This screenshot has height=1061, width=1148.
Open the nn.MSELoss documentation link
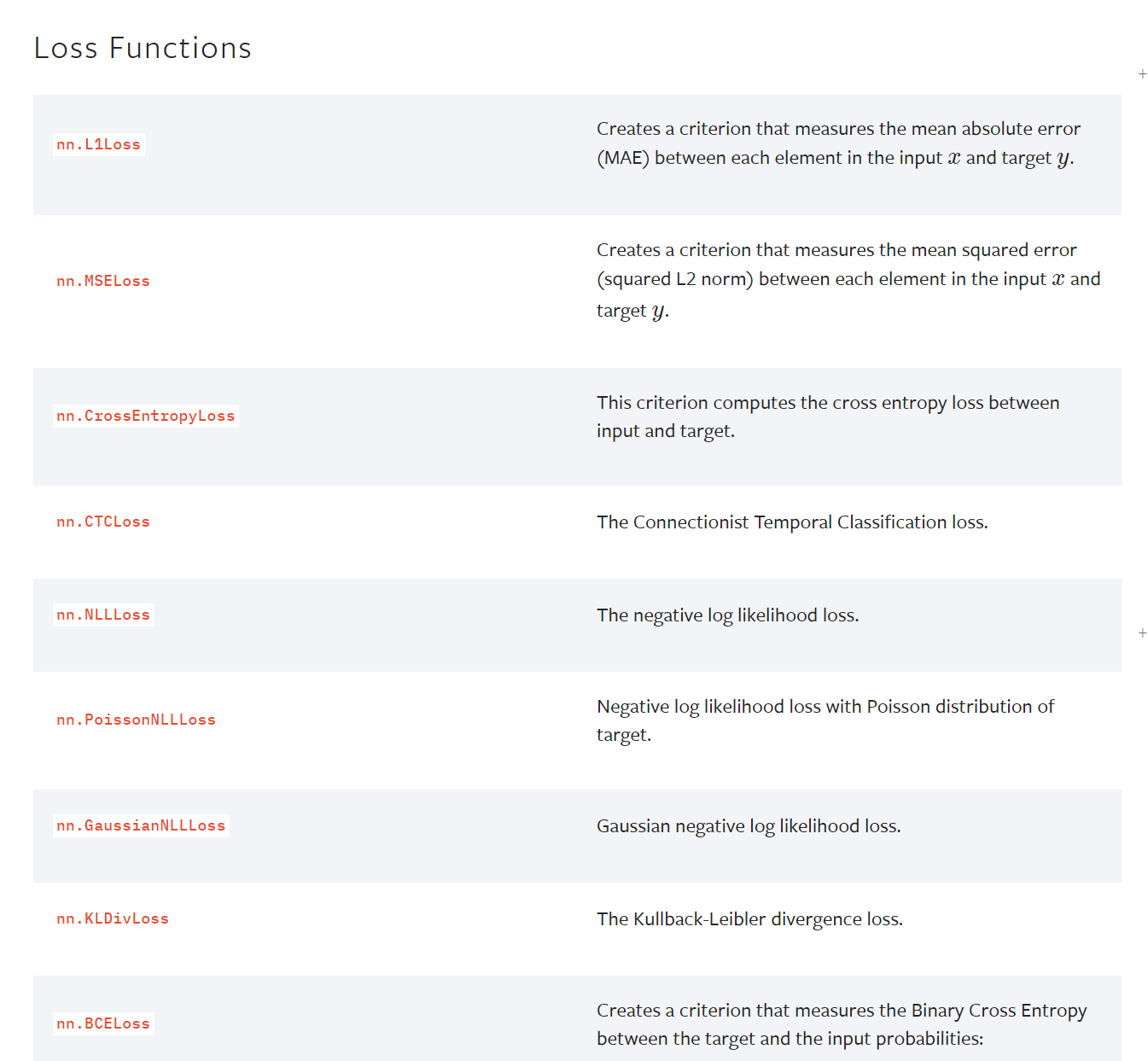coord(103,281)
